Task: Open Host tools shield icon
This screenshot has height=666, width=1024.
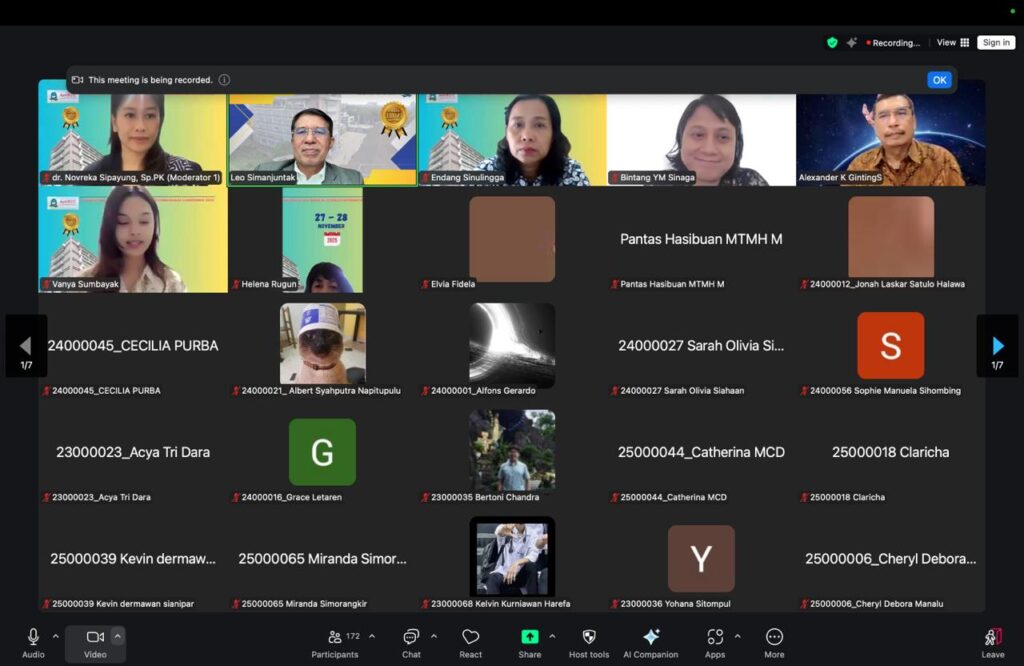Action: pos(588,641)
